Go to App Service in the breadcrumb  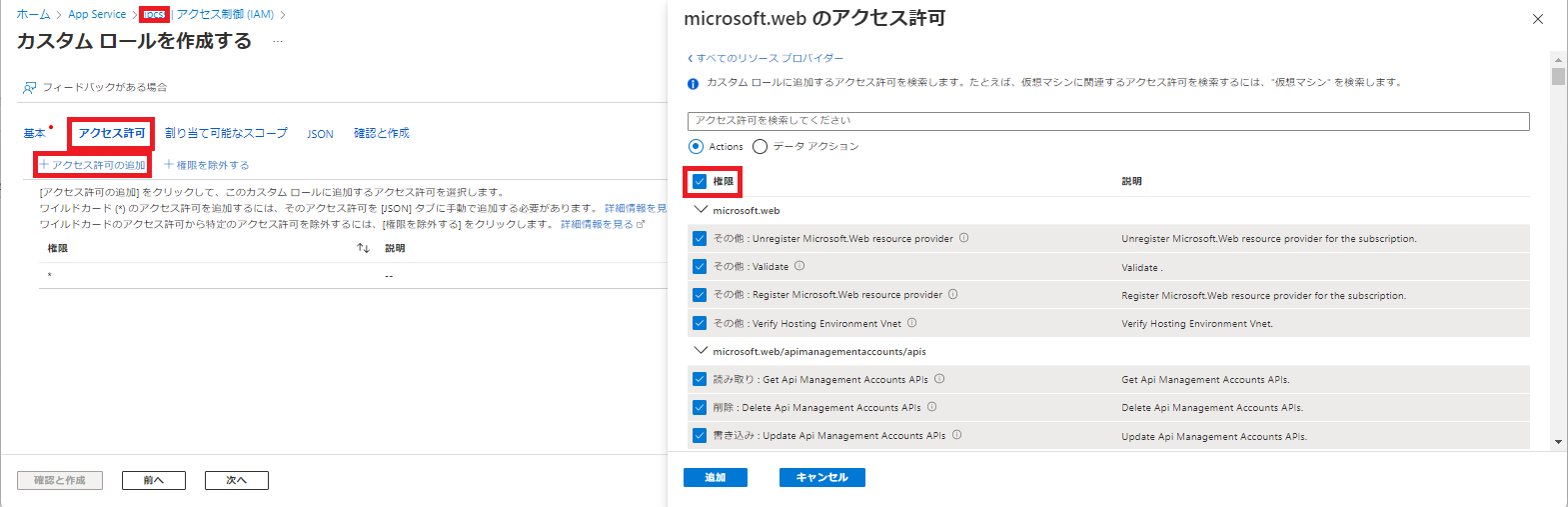click(x=97, y=14)
